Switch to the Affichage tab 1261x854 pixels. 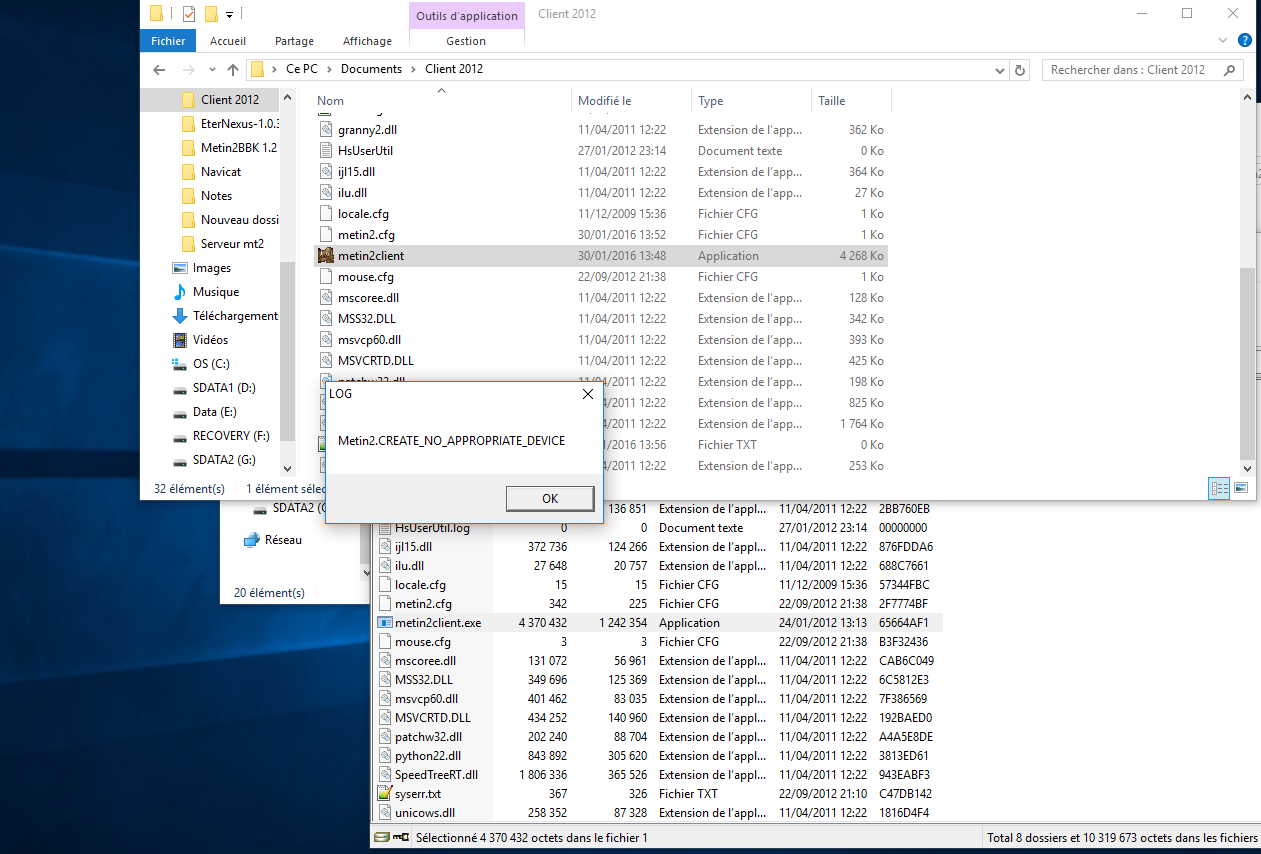click(x=367, y=41)
